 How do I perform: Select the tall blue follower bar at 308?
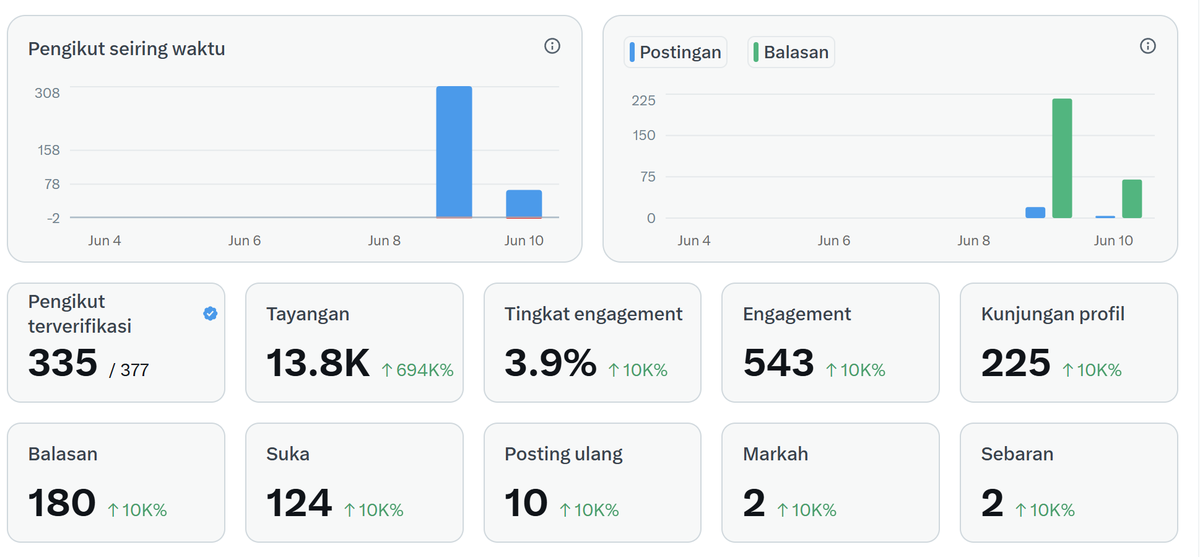(454, 152)
